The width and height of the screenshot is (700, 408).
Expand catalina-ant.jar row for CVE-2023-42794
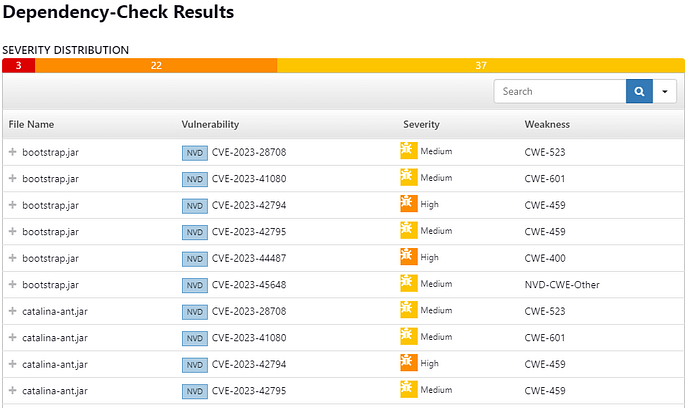coord(12,364)
